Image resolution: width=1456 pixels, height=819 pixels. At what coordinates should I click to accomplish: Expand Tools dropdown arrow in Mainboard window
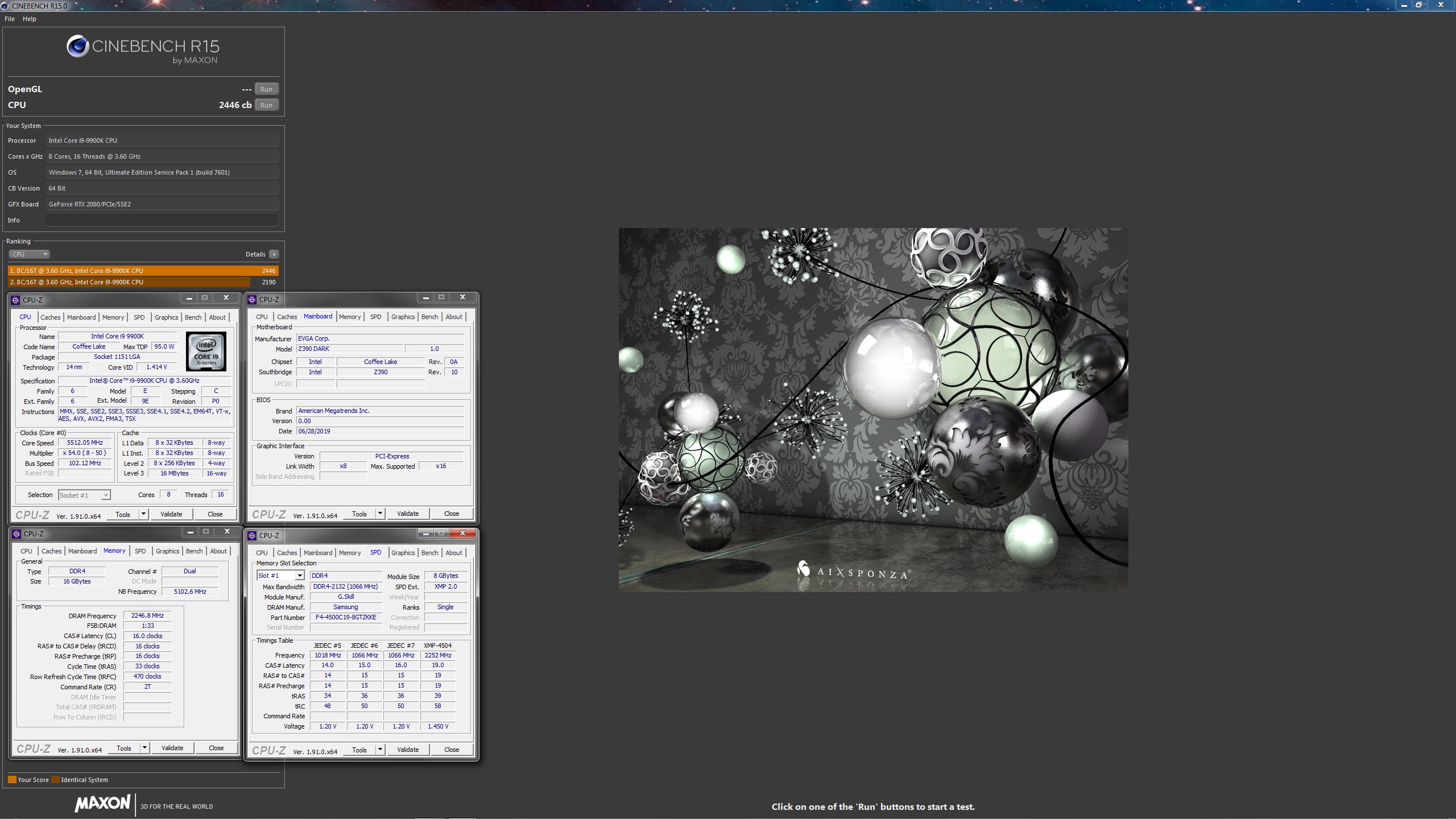380,514
